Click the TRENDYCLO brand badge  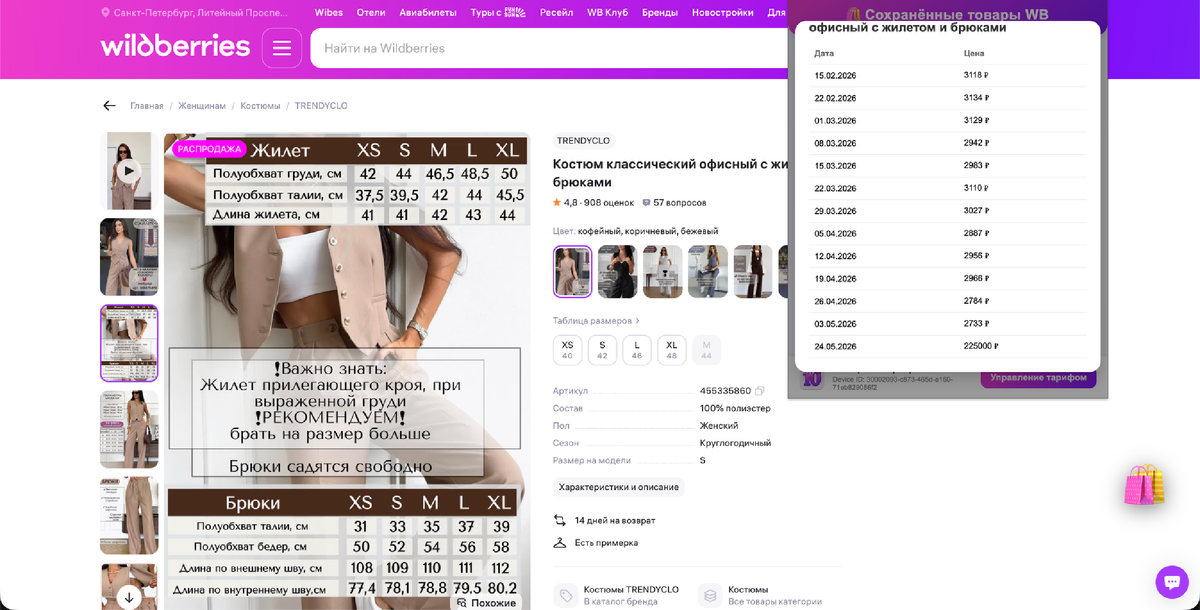(x=583, y=141)
